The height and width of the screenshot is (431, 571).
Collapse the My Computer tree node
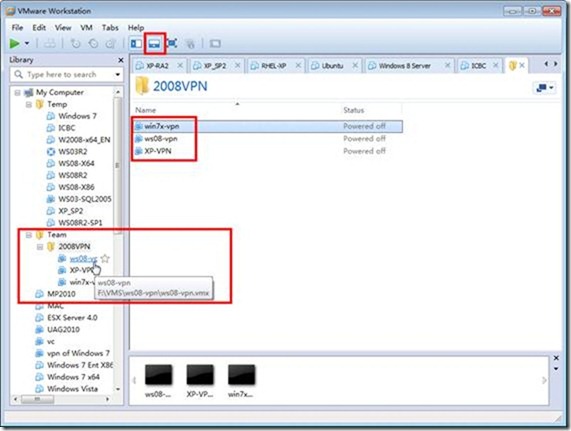[x=17, y=93]
